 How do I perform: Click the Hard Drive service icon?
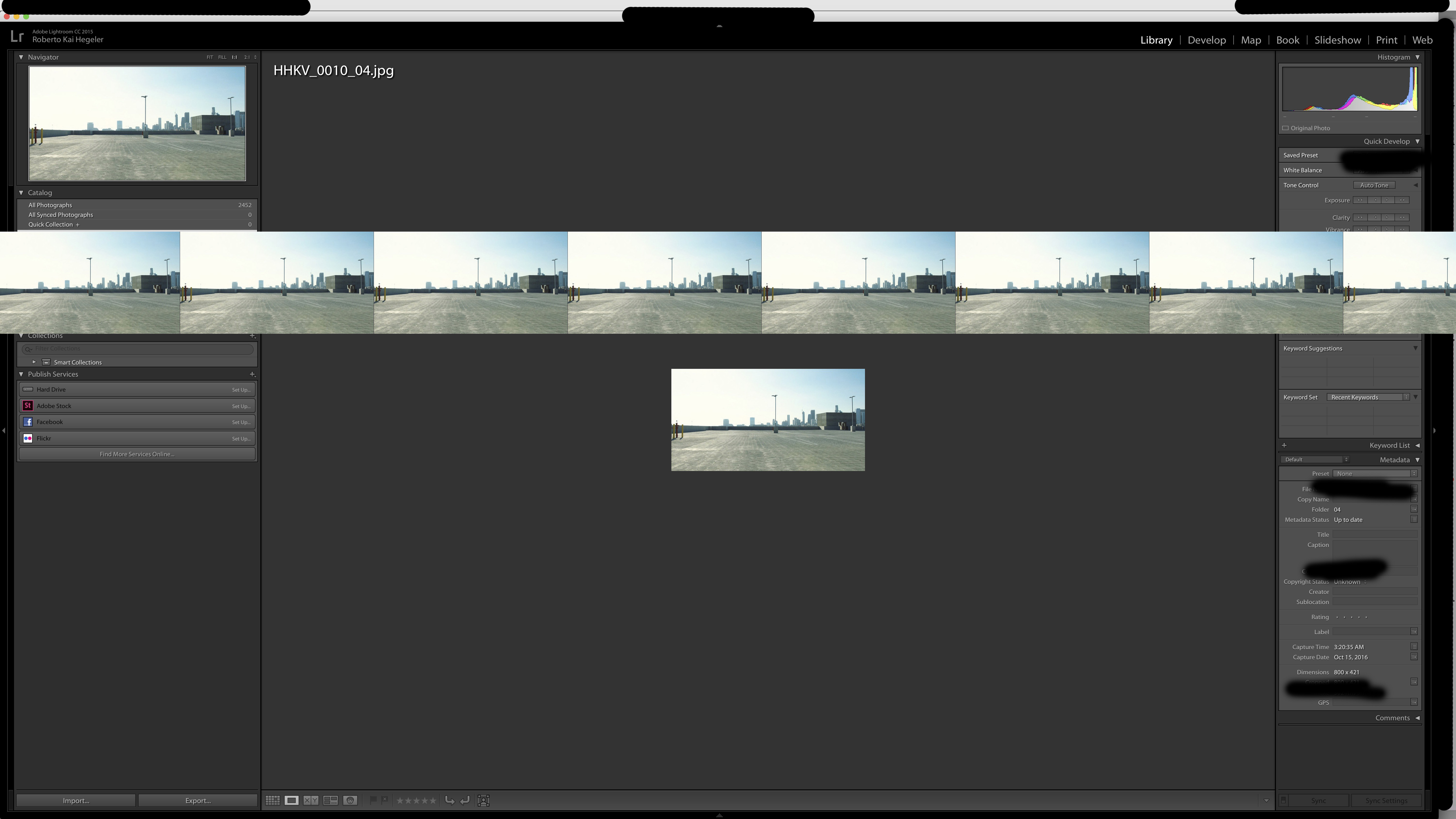tap(27, 389)
